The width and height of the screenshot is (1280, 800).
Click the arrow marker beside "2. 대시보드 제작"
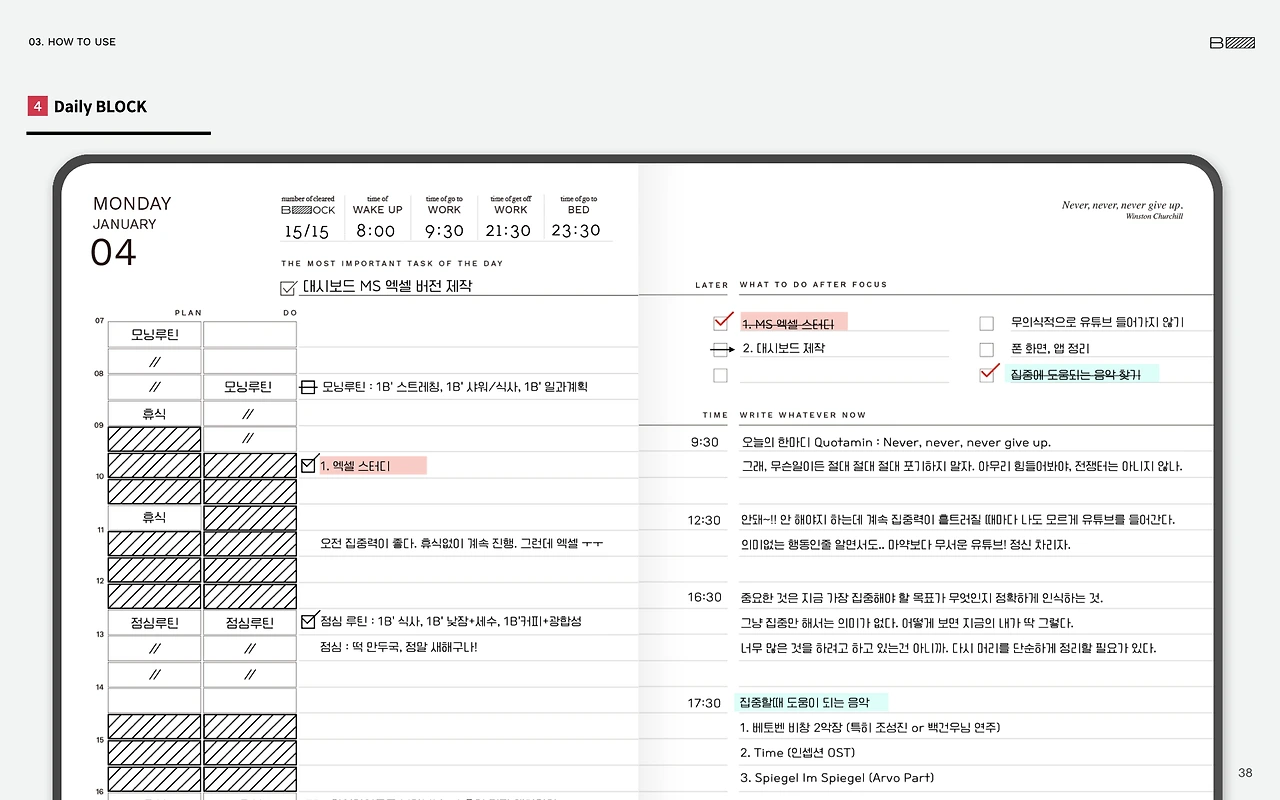pyautogui.click(x=722, y=348)
